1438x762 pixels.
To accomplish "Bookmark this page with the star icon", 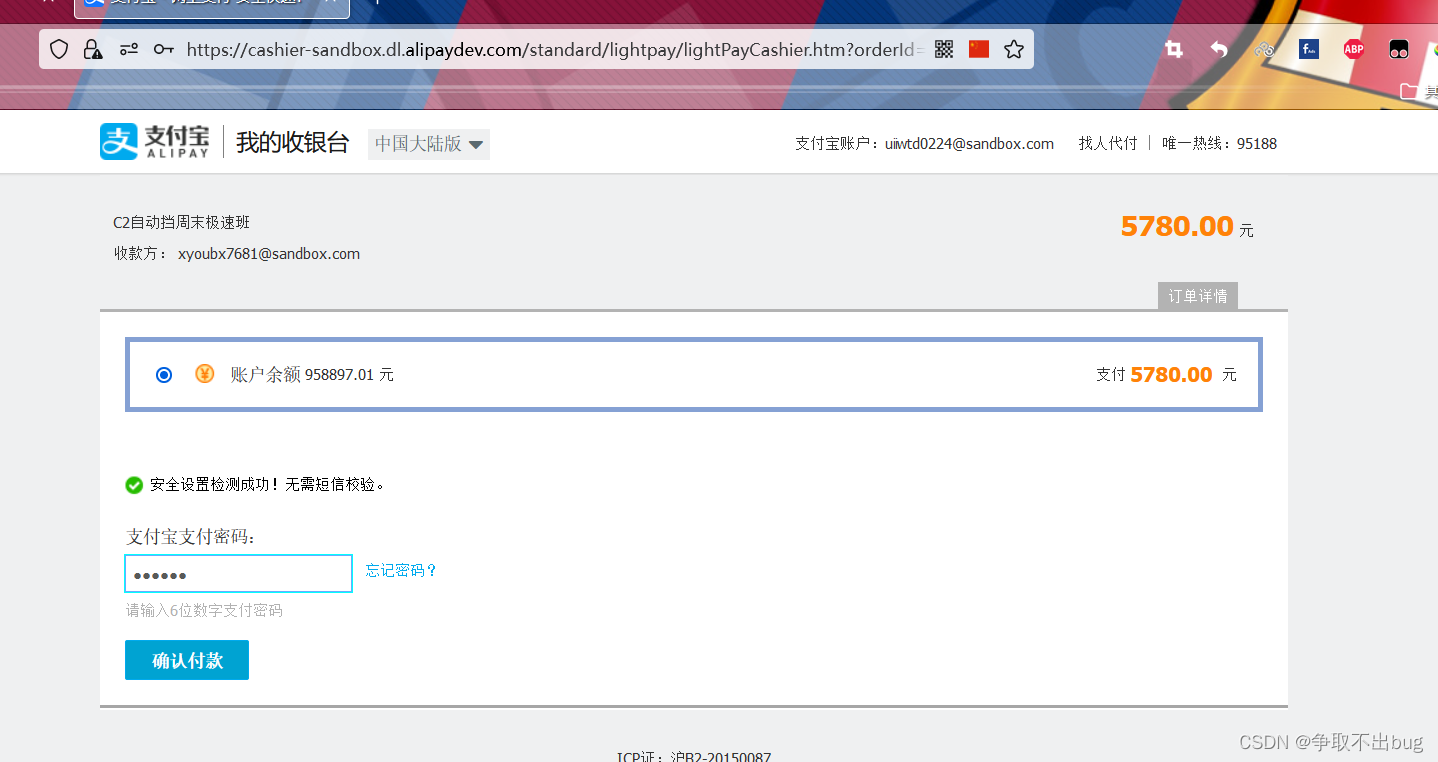I will (x=1014, y=49).
